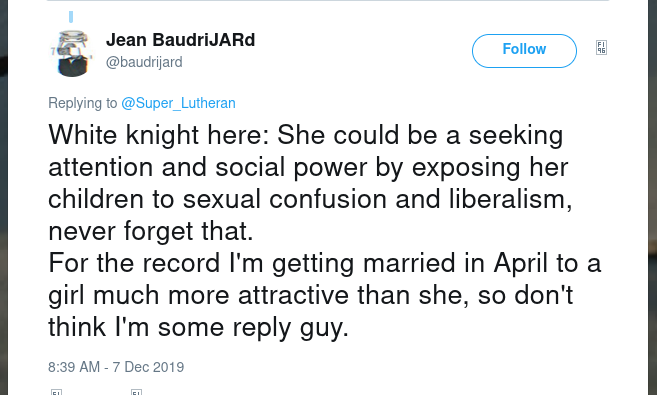Click the reply icon below the timestamp
The height and width of the screenshot is (395, 657).
[56, 392]
